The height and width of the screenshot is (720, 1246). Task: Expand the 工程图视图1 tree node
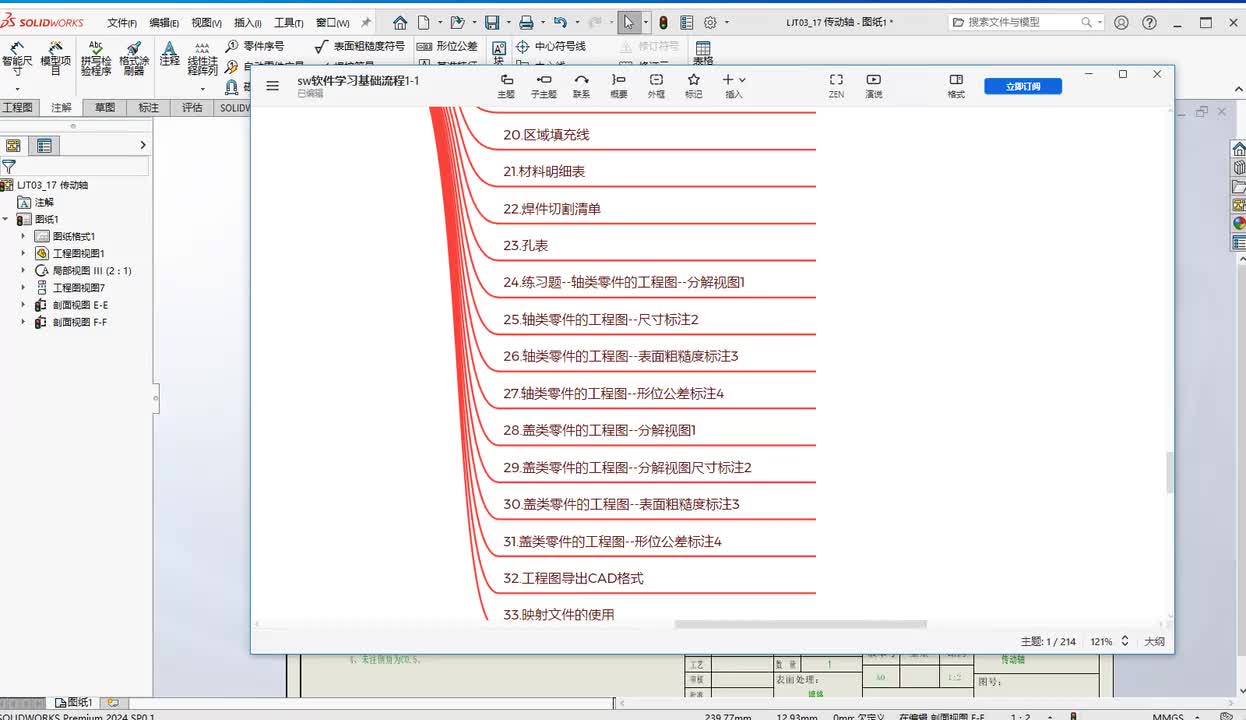(x=23, y=253)
